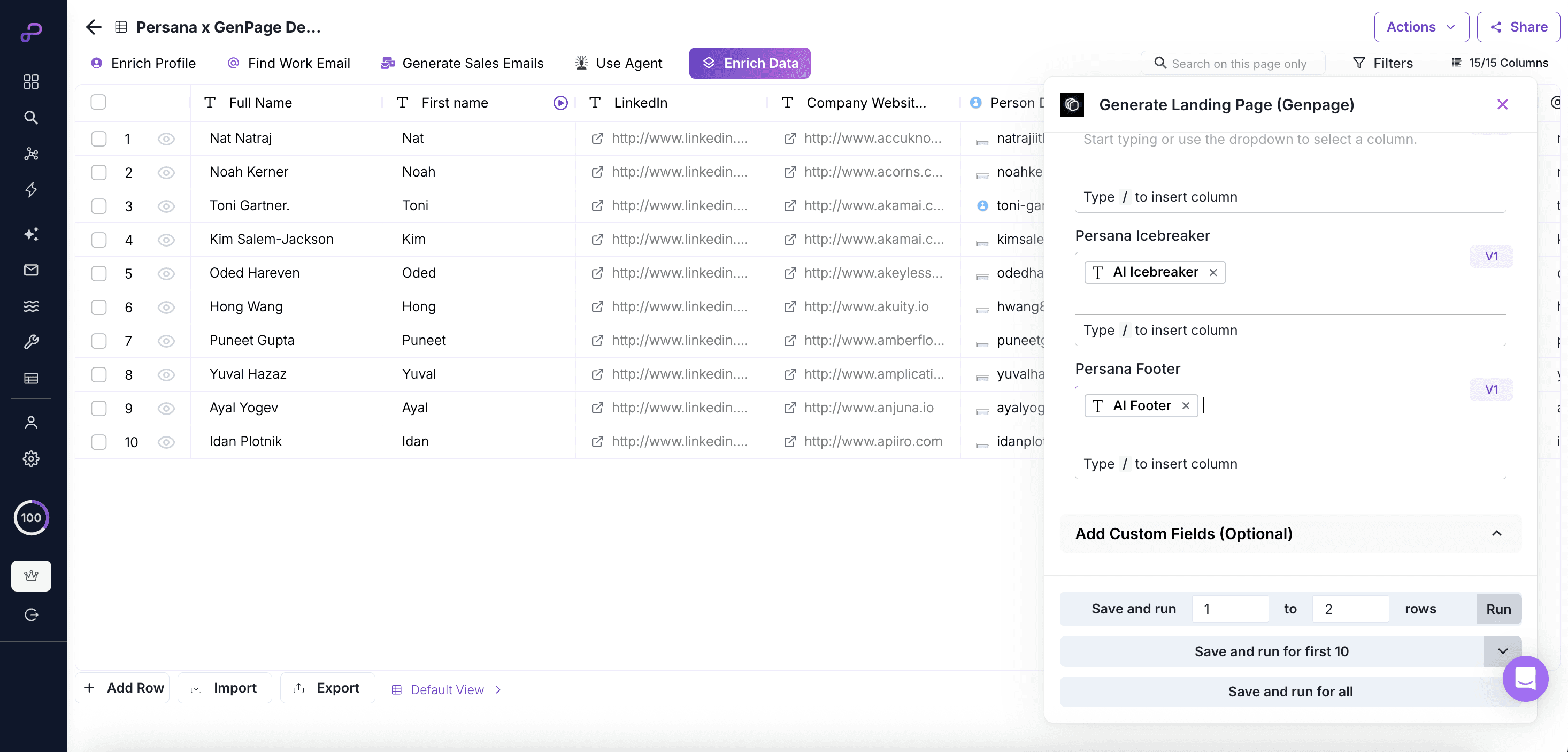Open the search icon in the left sidebar
1568x752 pixels.
(31, 118)
